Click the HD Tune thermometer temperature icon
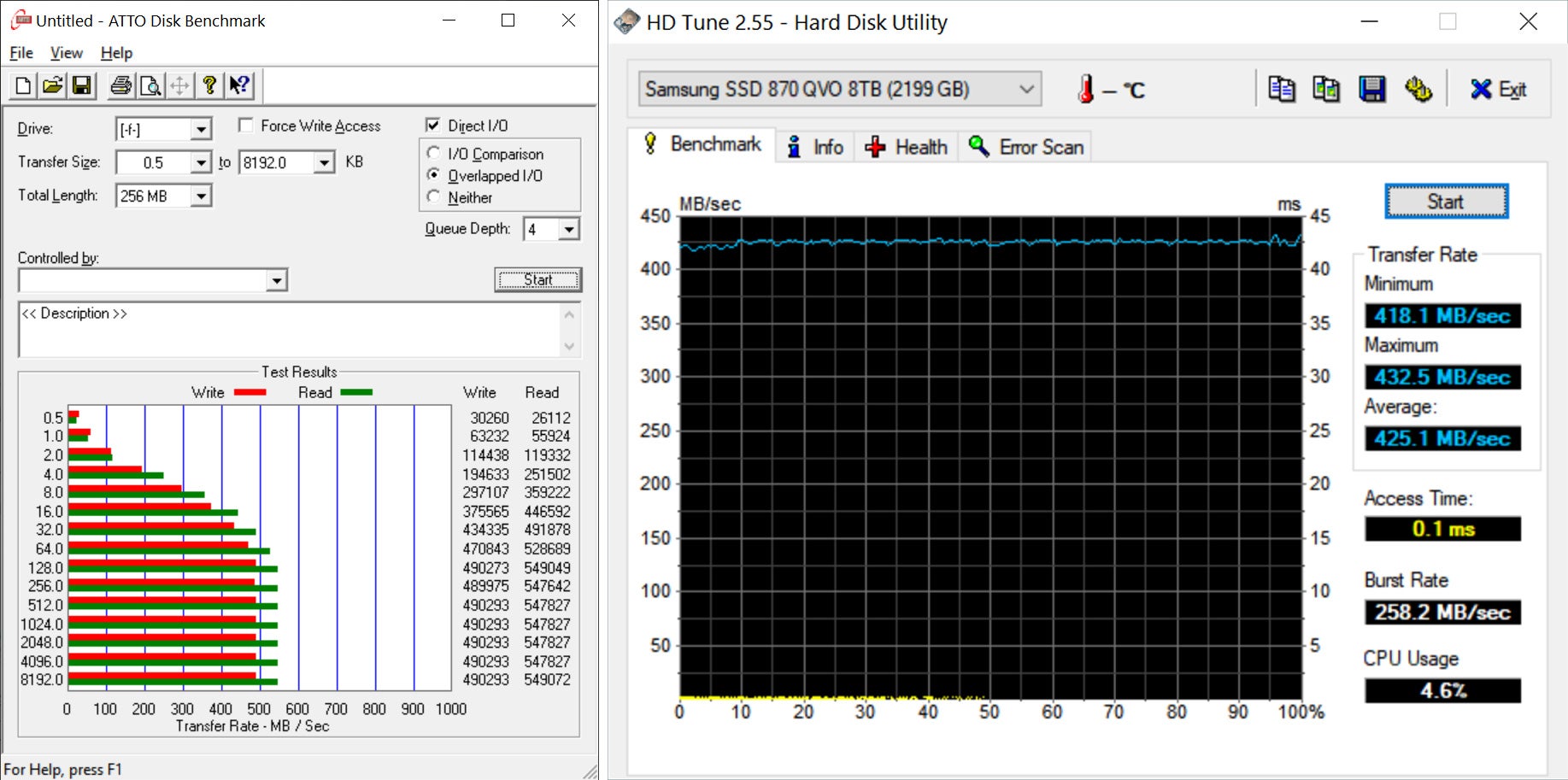This screenshot has width=1568, height=780. tap(1086, 89)
